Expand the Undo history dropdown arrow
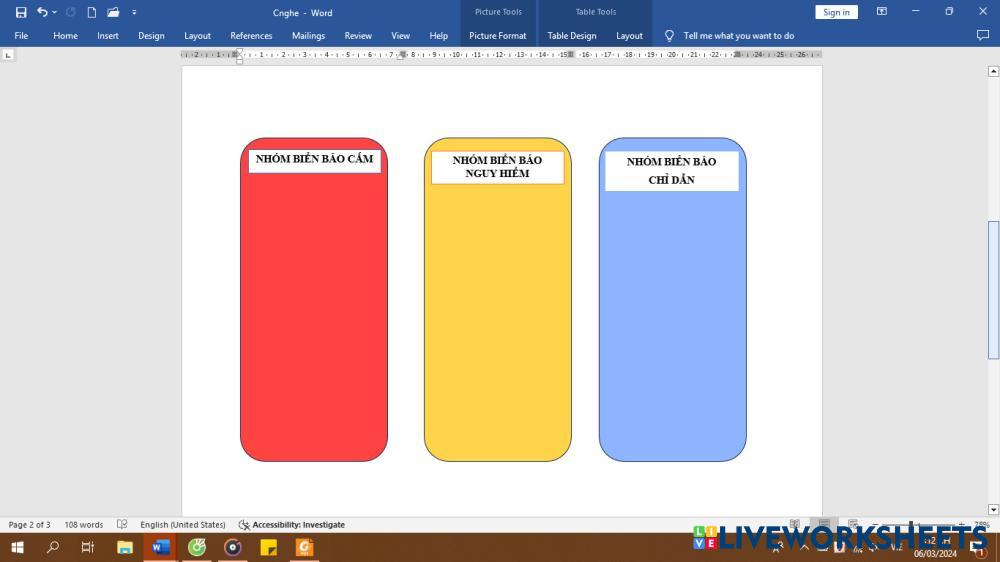Image resolution: width=1000 pixels, height=562 pixels. click(x=54, y=13)
